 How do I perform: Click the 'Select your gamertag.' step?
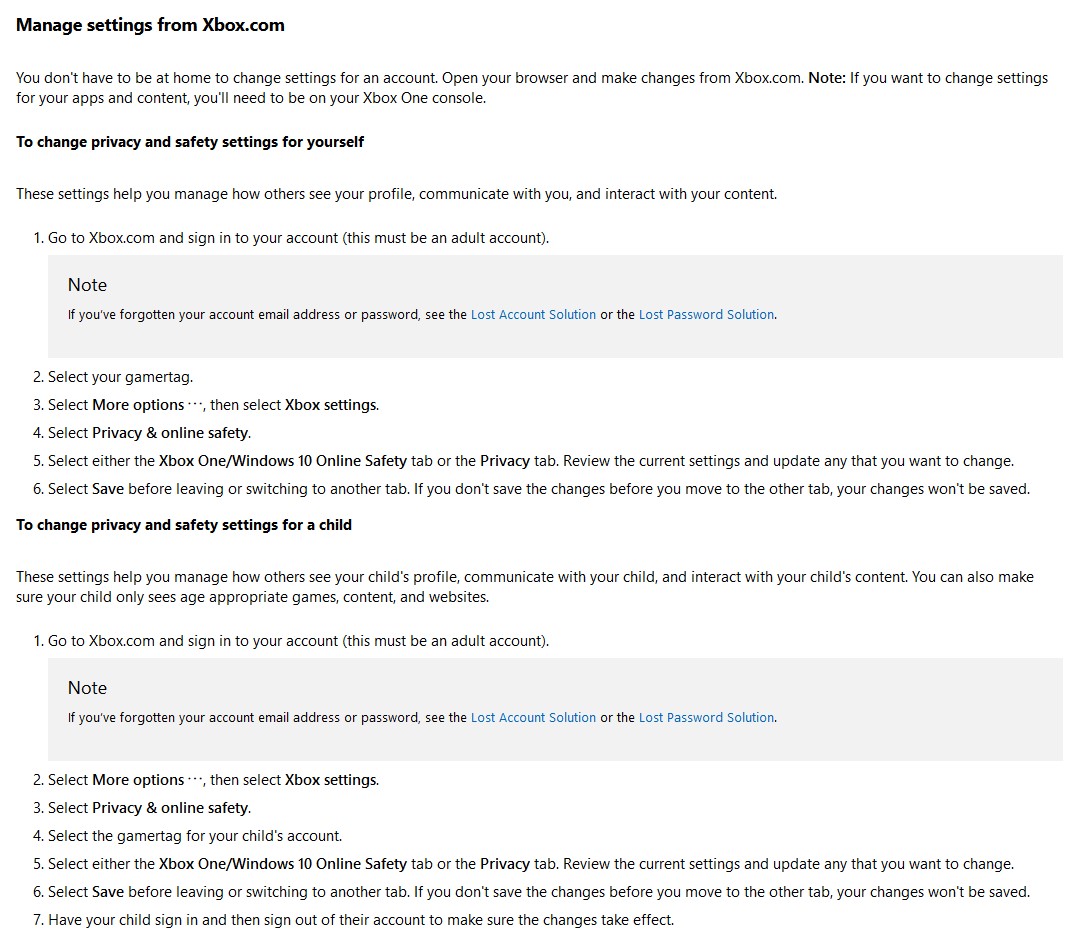coord(120,377)
